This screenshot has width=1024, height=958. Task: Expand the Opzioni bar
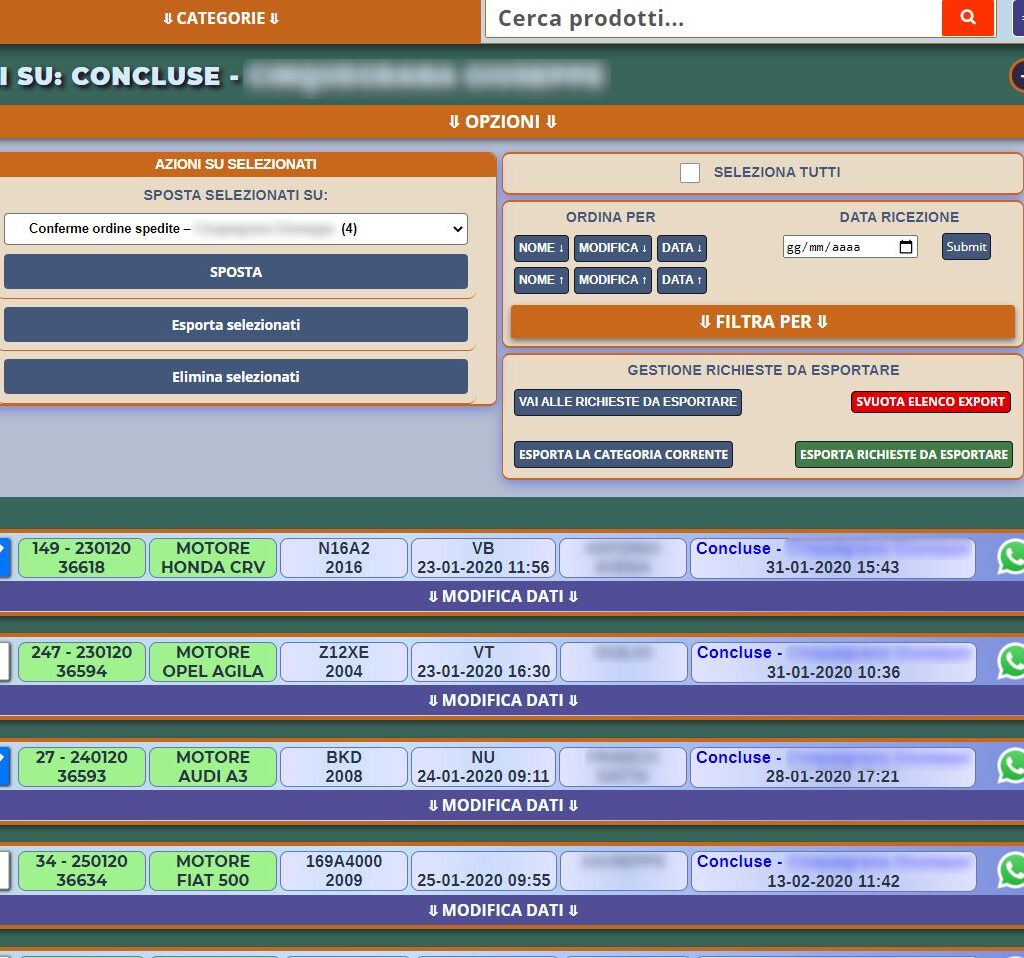[503, 122]
